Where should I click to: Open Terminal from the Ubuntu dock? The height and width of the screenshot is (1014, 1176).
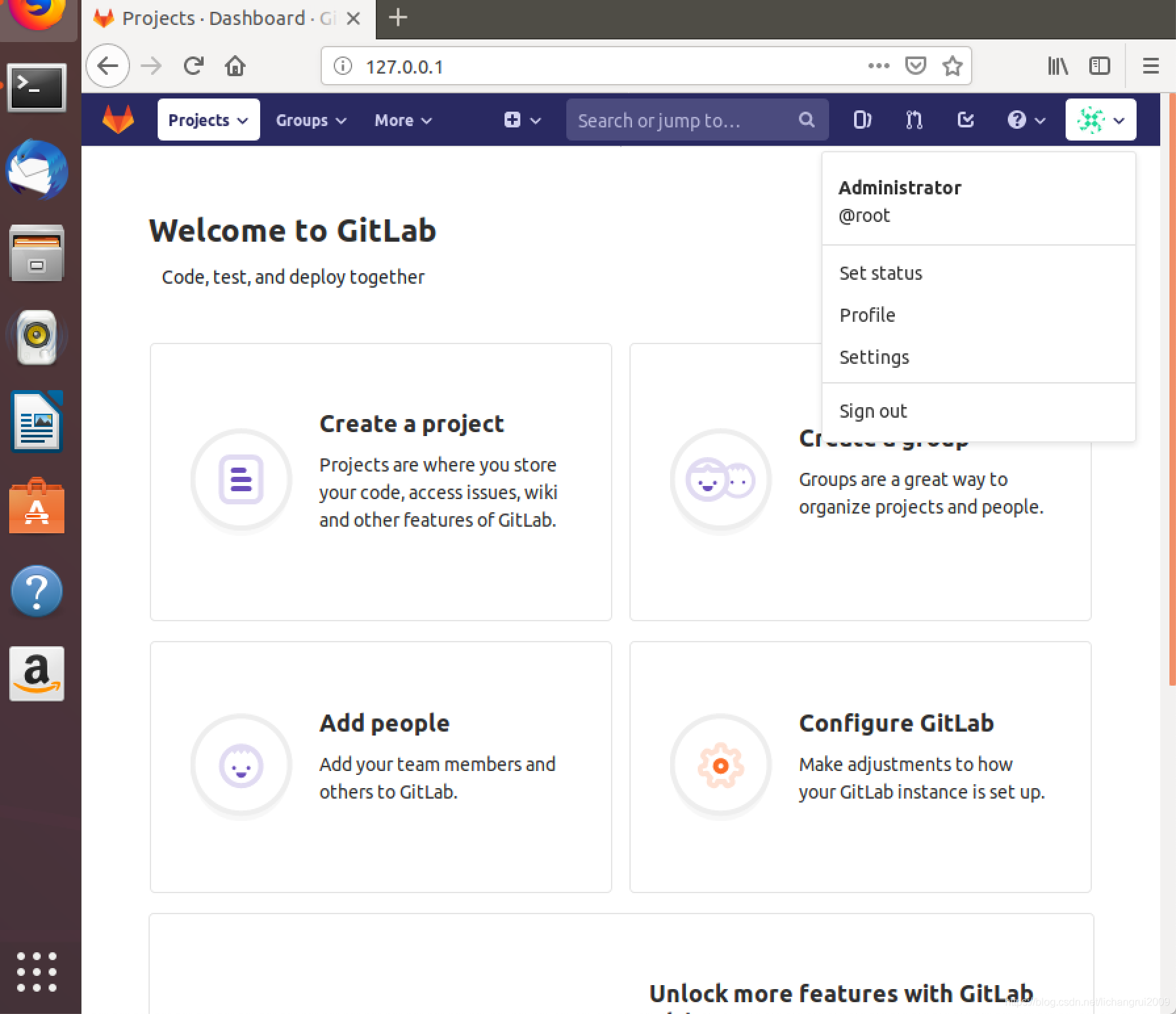point(37,88)
